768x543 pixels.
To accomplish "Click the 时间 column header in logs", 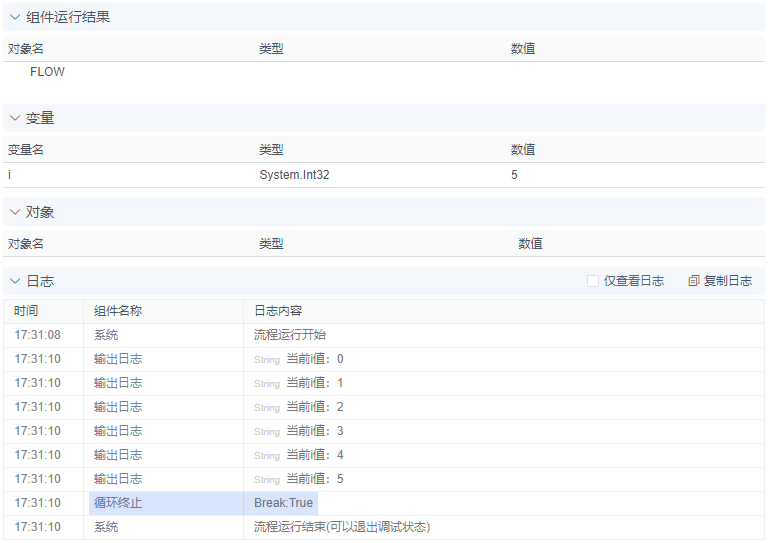I will (x=27, y=311).
